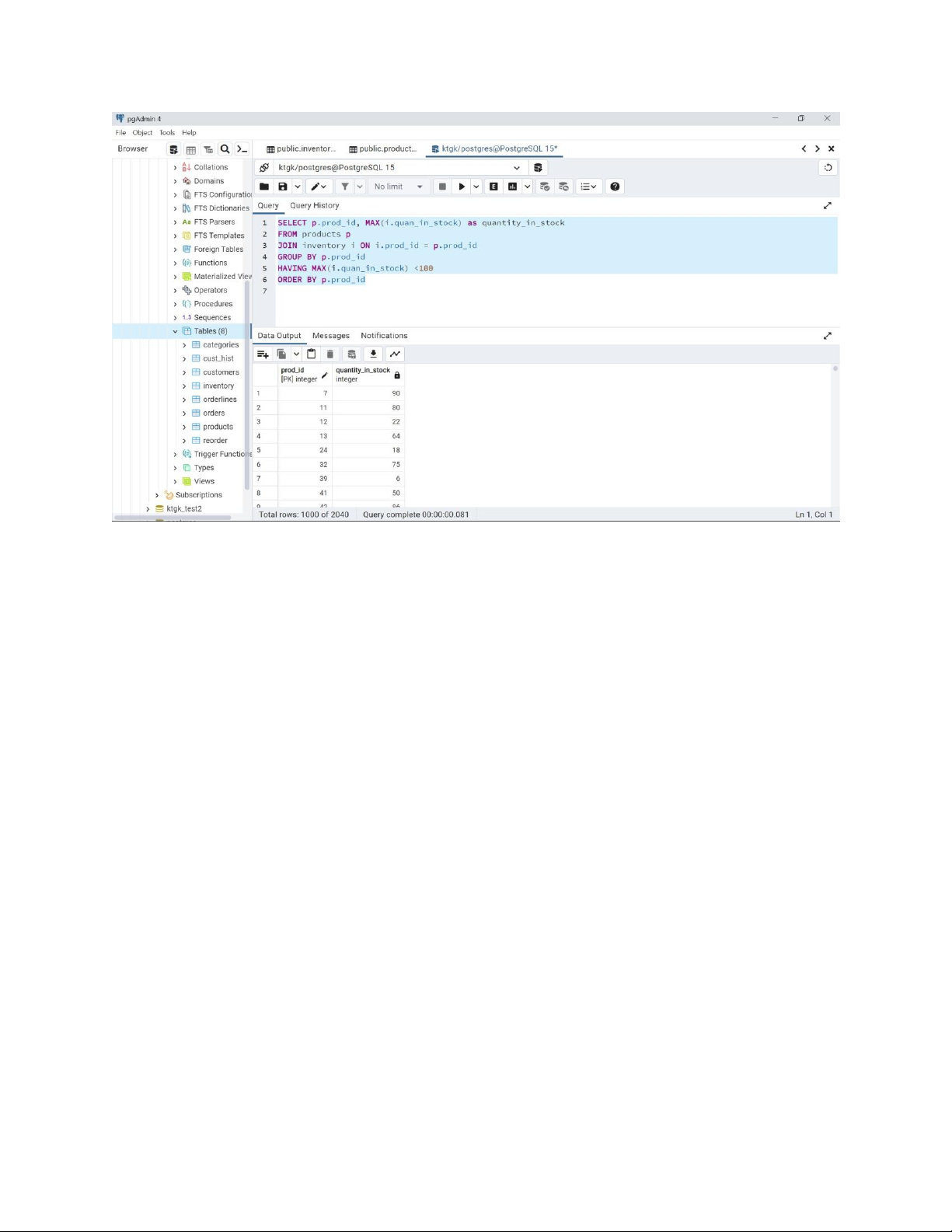Delete rows with trash icon
The image size is (952, 1232).
(x=330, y=354)
